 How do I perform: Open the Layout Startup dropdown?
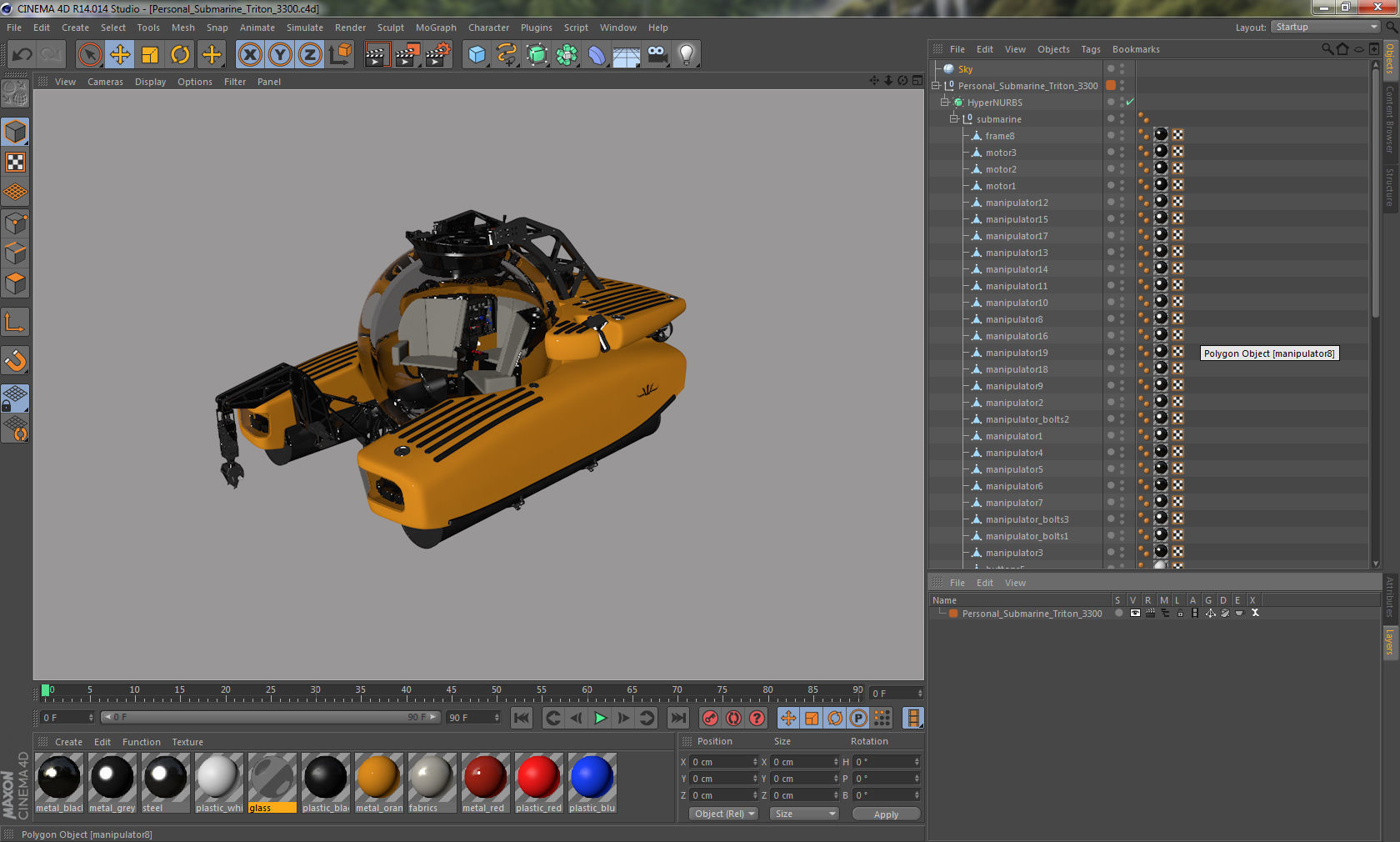click(1325, 27)
